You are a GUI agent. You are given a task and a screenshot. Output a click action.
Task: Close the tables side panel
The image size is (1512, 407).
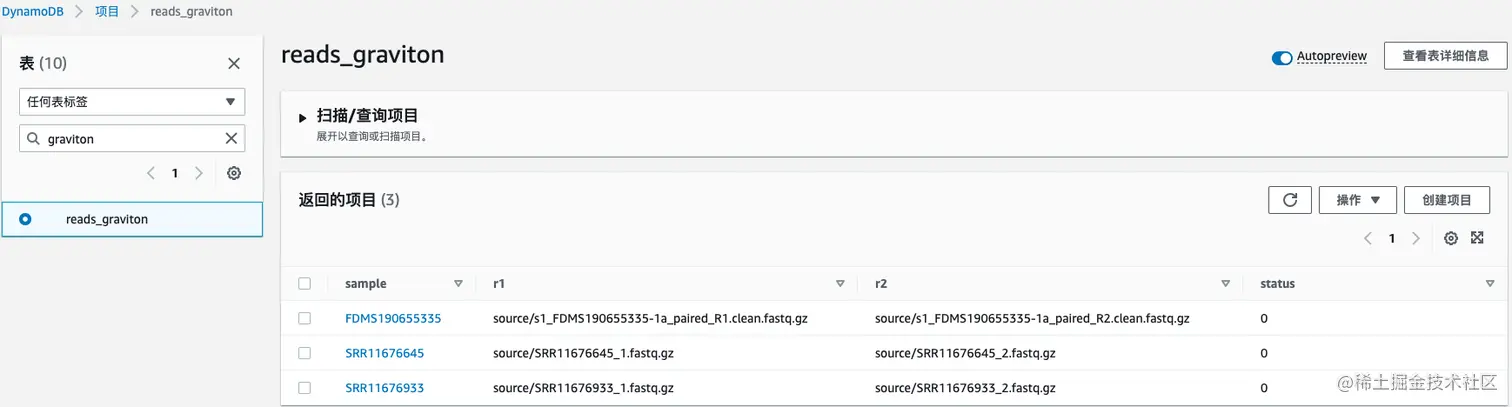click(x=234, y=64)
